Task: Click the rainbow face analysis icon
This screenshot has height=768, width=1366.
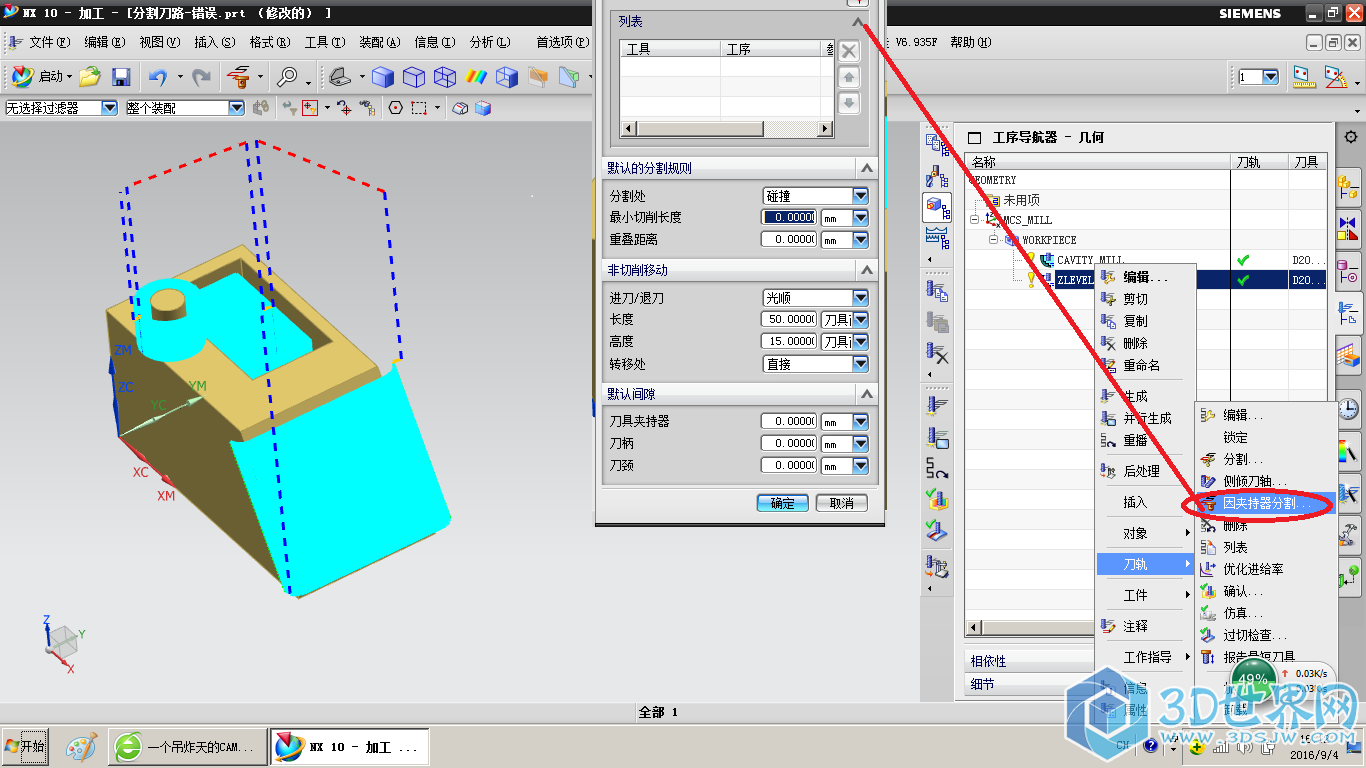Action: coord(476,76)
